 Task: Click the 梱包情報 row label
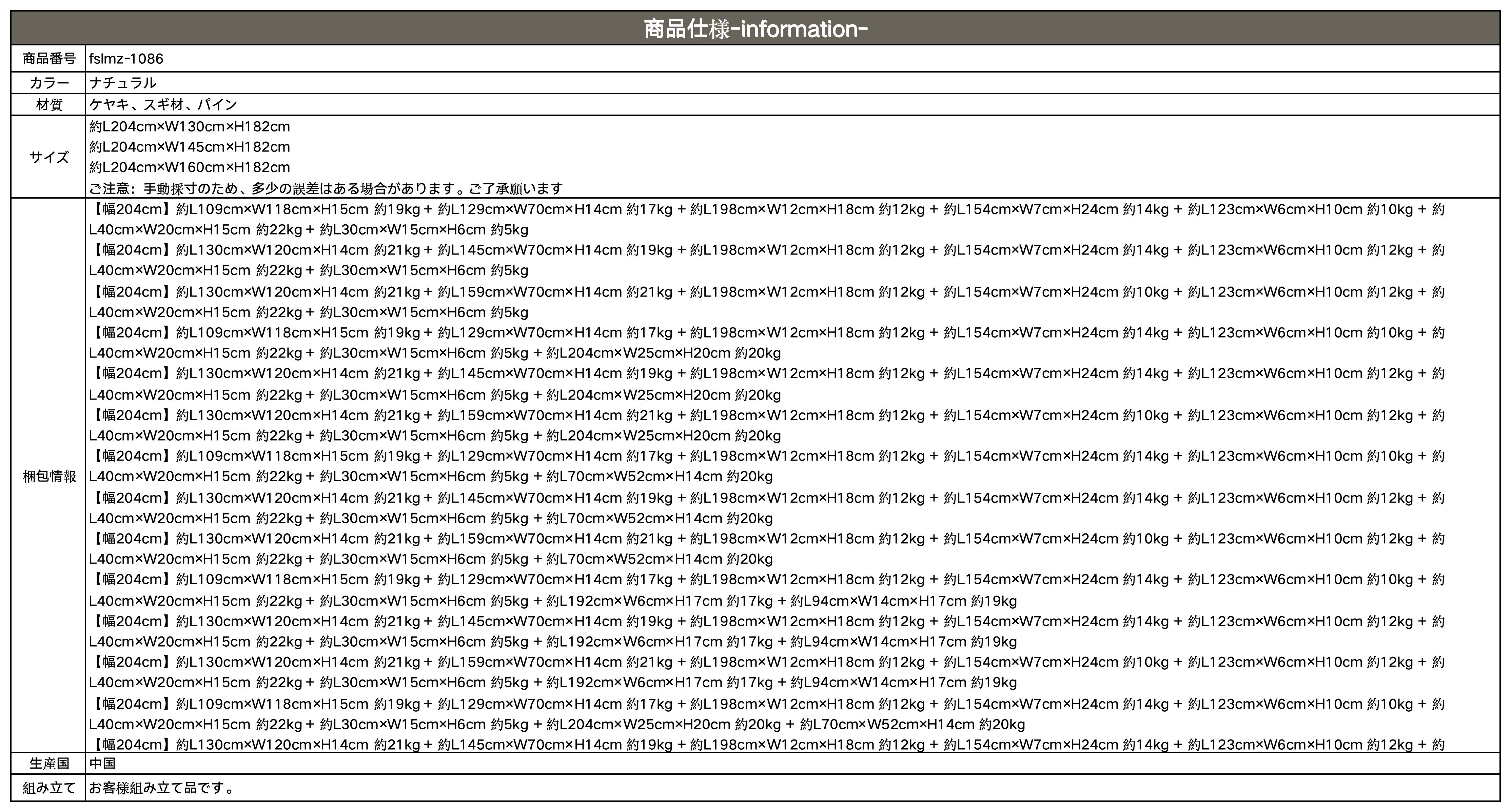[x=49, y=476]
